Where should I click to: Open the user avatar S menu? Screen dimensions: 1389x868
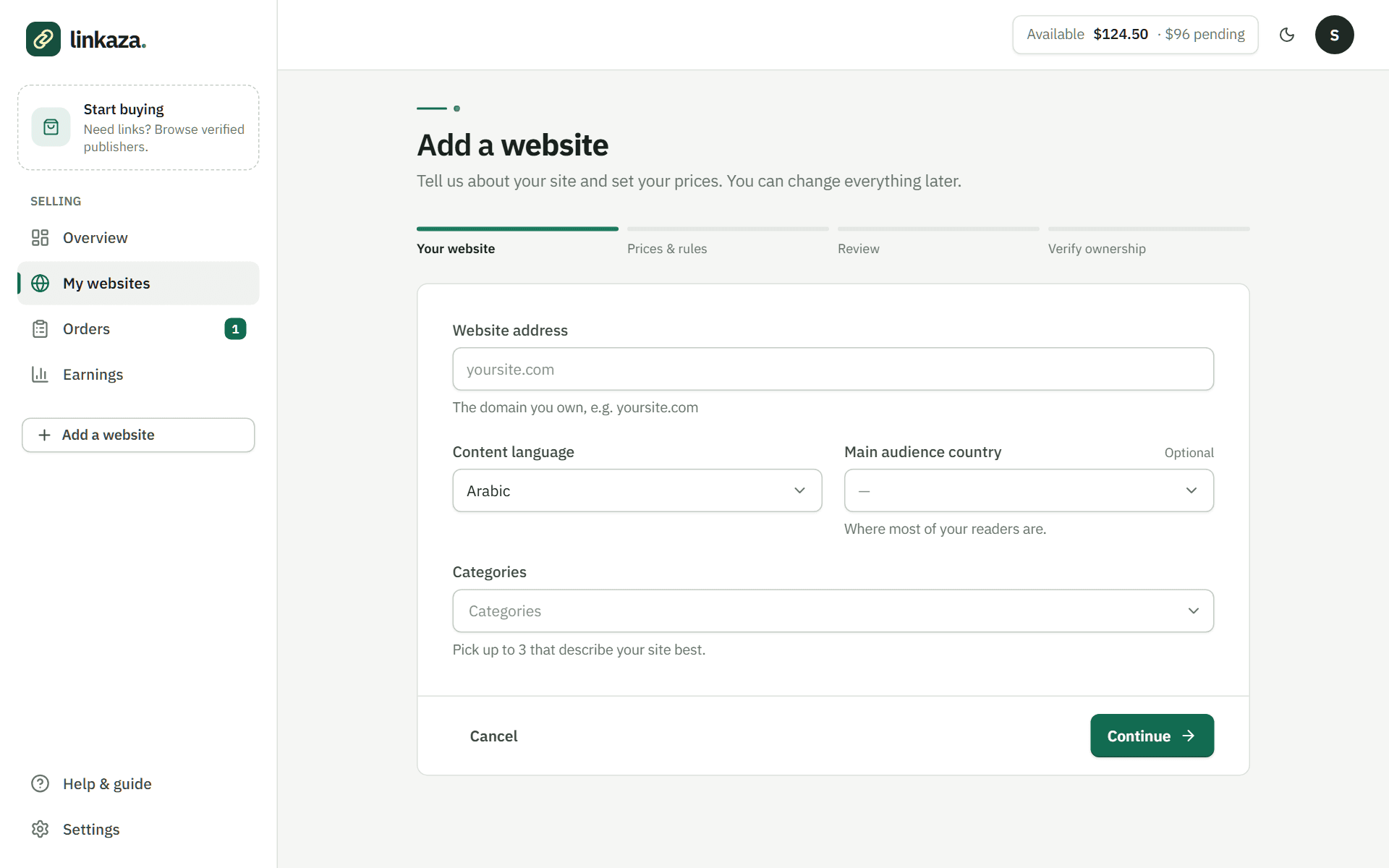(1334, 35)
